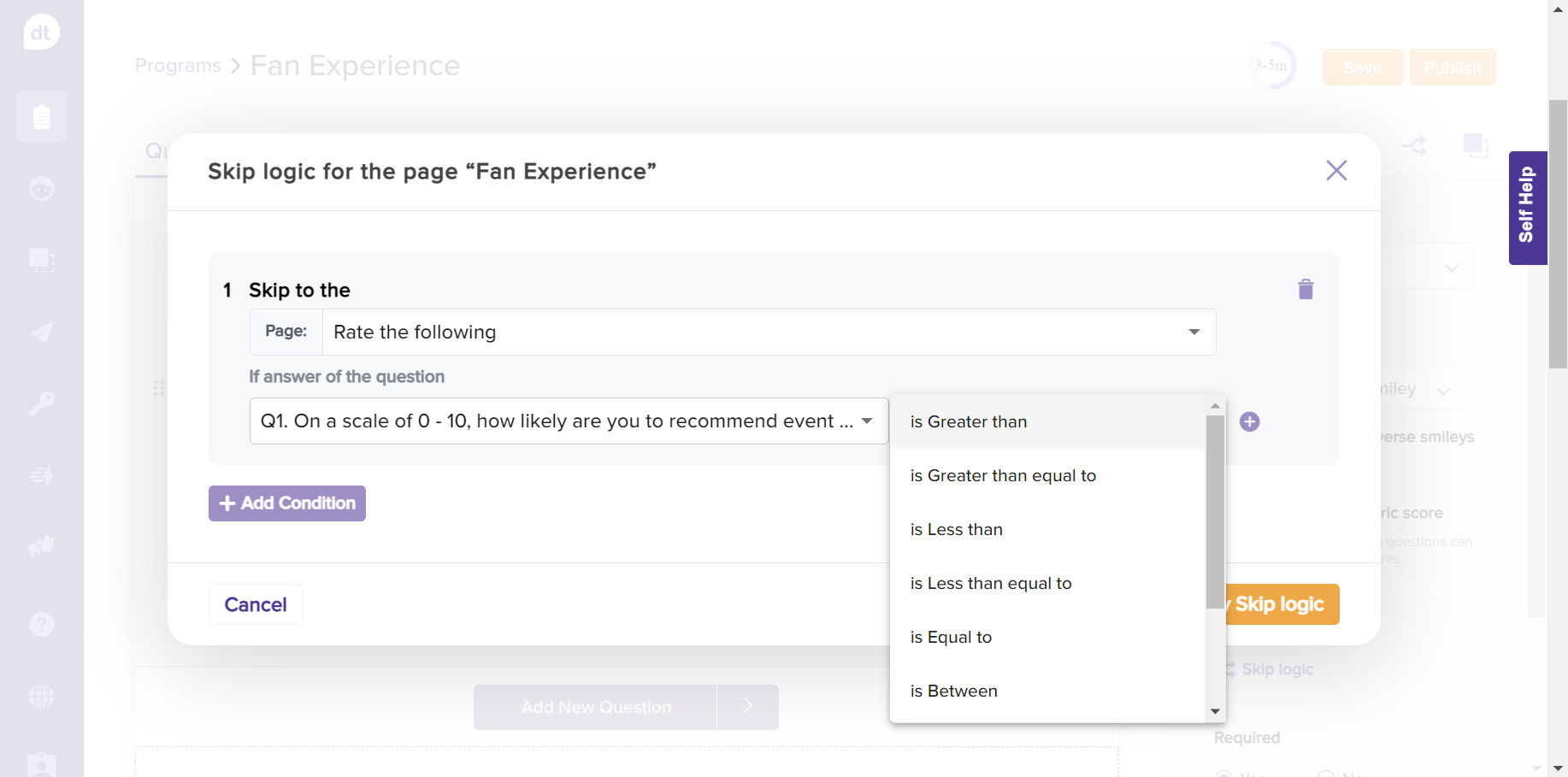Open the globe icon in sidebar
Image resolution: width=1568 pixels, height=777 pixels.
[x=41, y=696]
